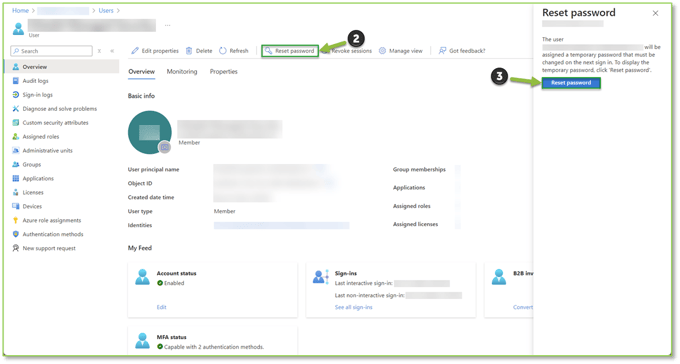The width and height of the screenshot is (680, 364).
Task: Click Edit properties in the toolbar
Action: [155, 51]
